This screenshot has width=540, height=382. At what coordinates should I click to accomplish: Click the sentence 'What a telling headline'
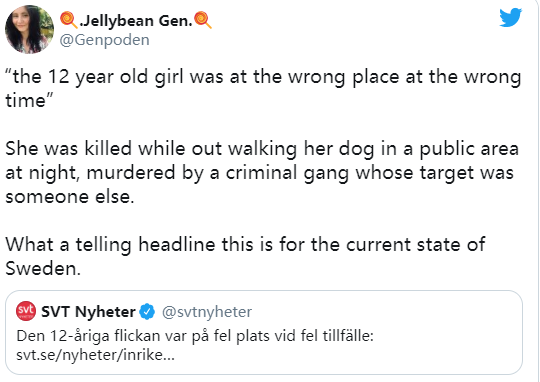245,256
